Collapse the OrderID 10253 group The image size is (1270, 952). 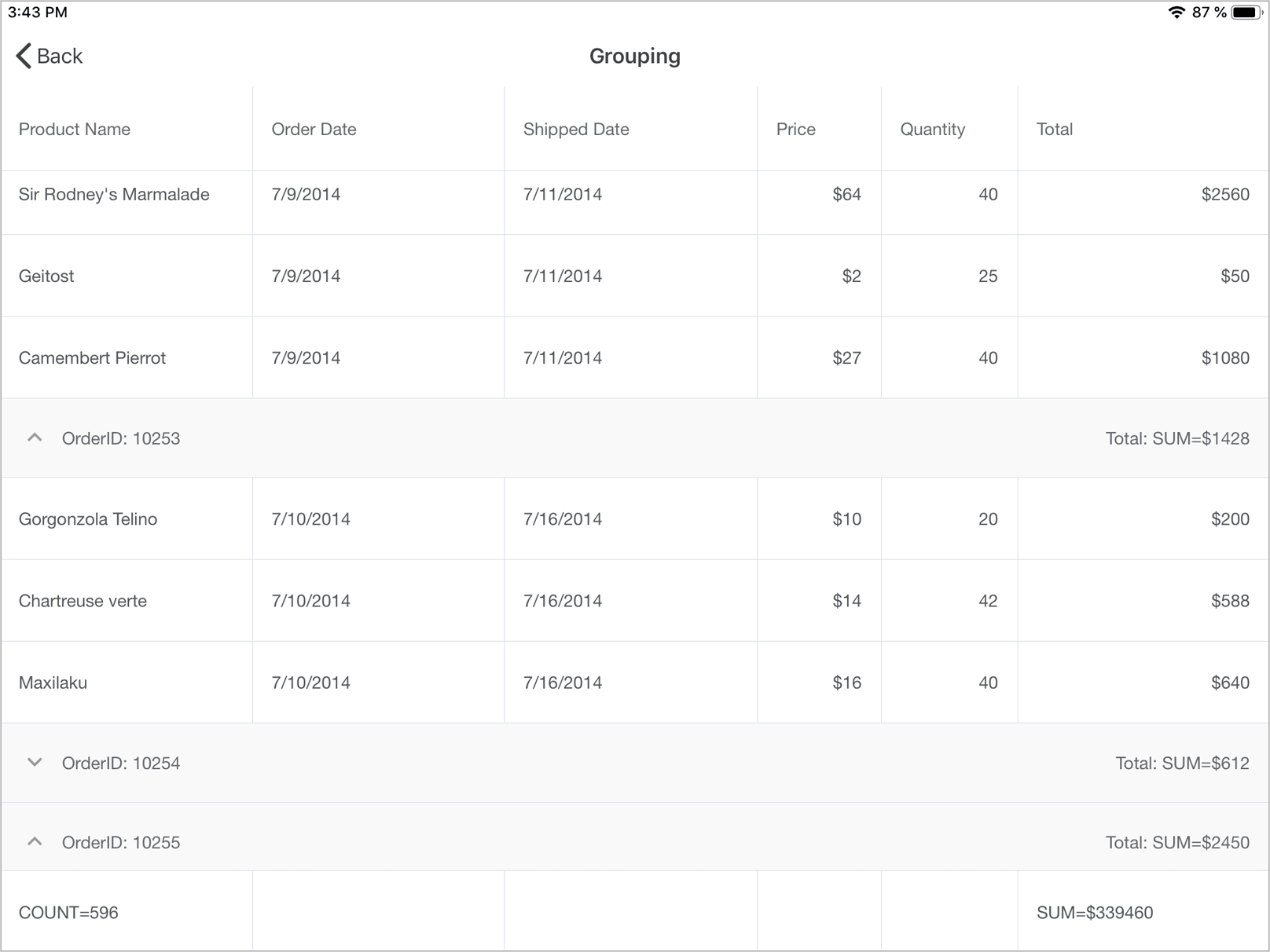click(x=35, y=438)
